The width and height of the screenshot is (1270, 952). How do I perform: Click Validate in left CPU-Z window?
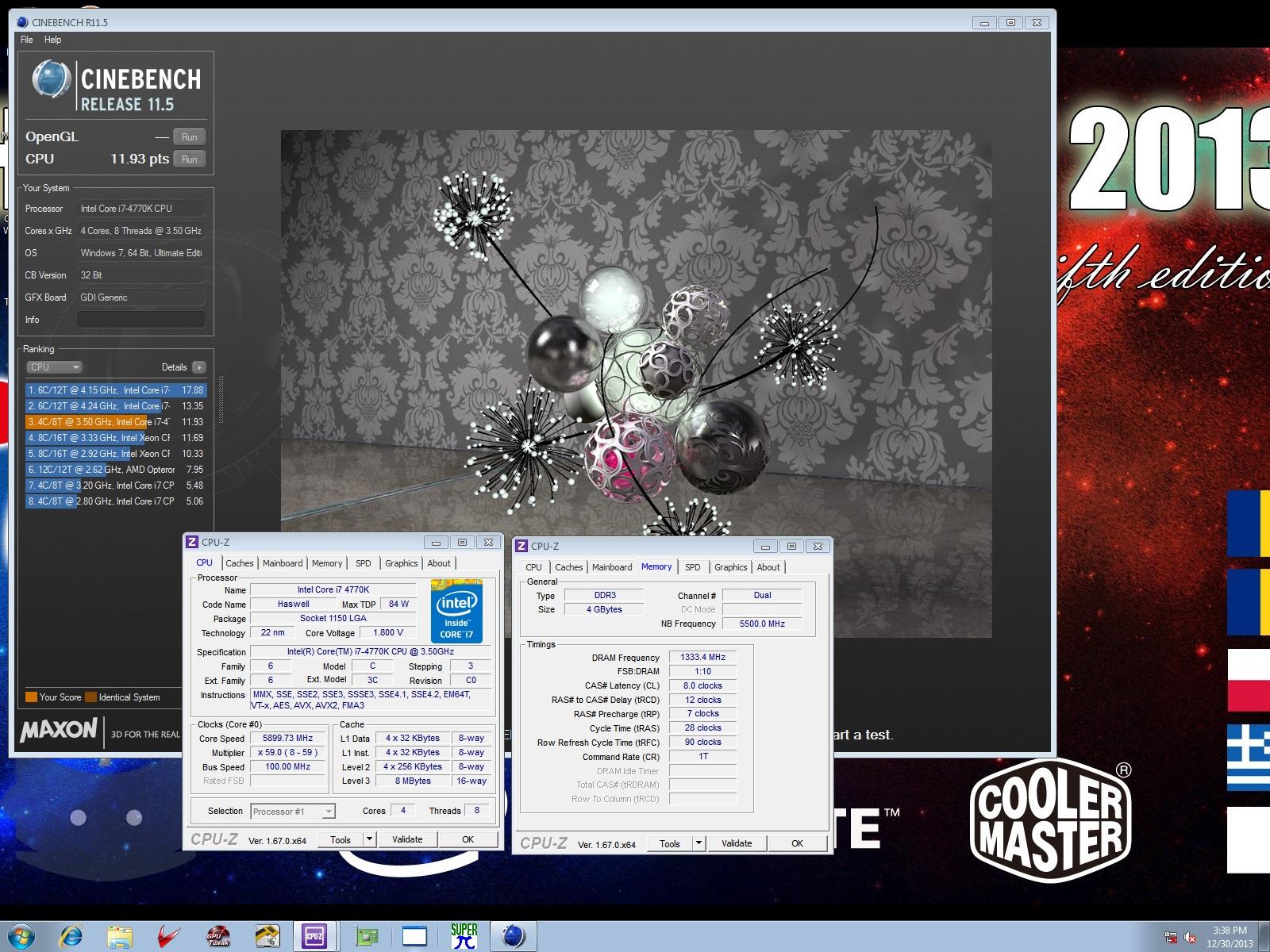407,839
